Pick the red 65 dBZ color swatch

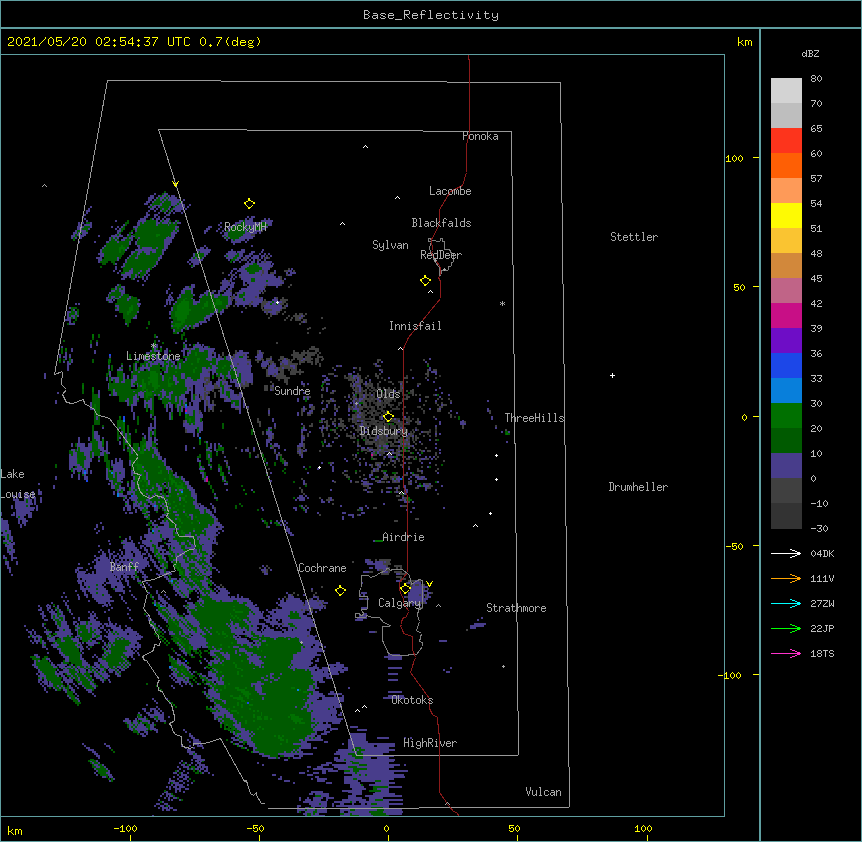coord(786,140)
